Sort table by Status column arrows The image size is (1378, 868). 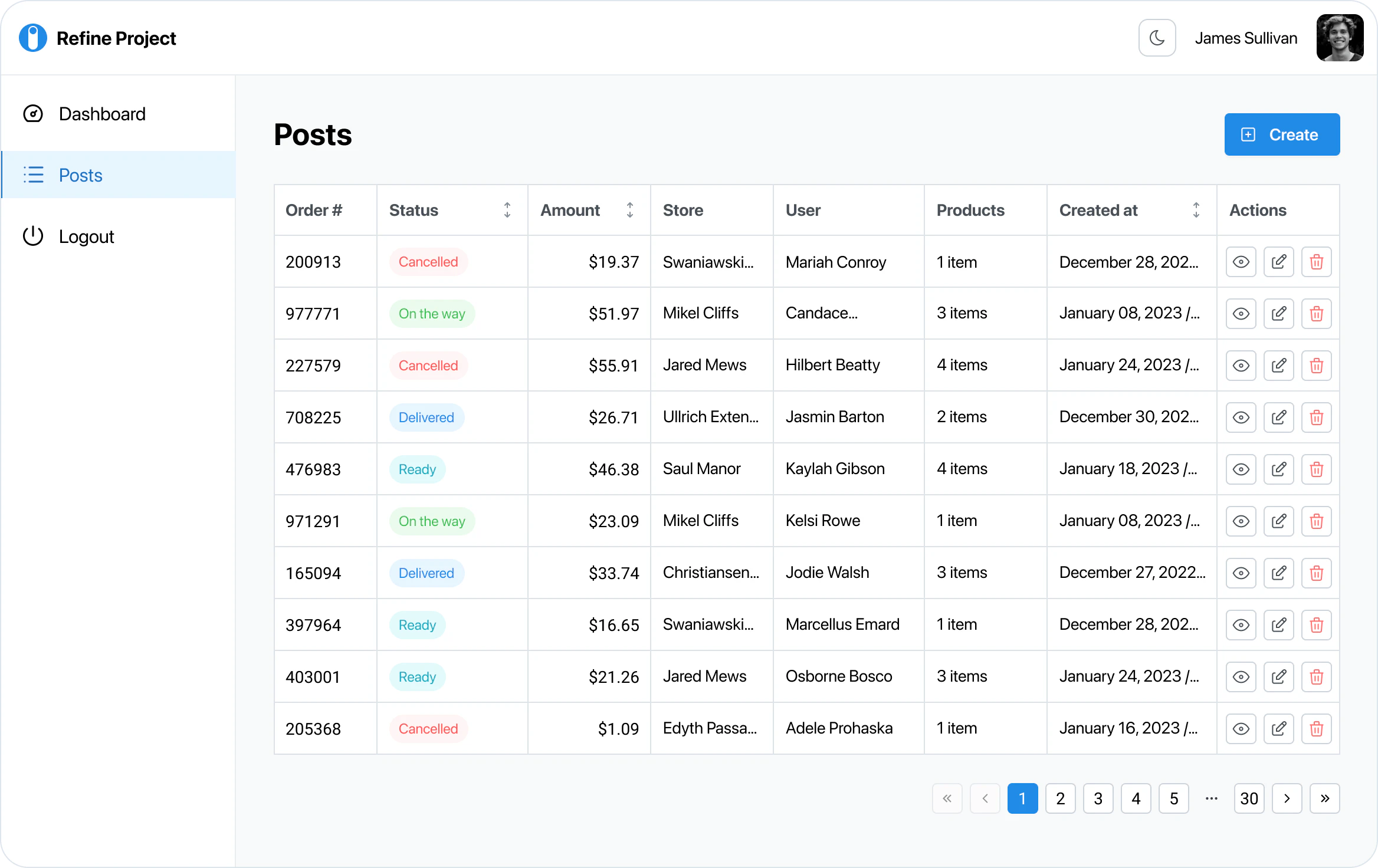coord(507,210)
